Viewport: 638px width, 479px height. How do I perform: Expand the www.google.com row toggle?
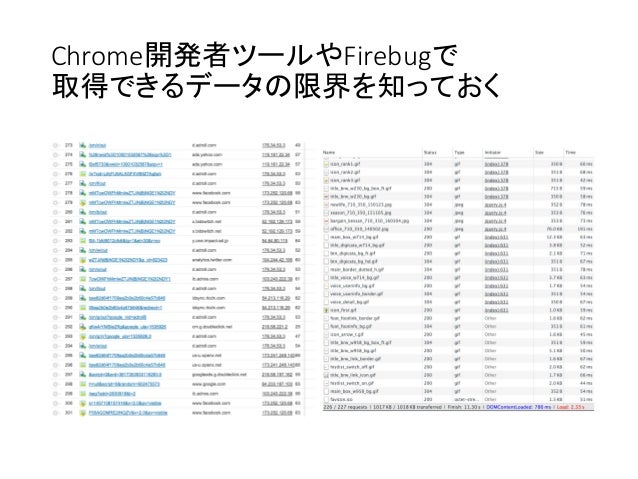pyautogui.click(x=56, y=384)
